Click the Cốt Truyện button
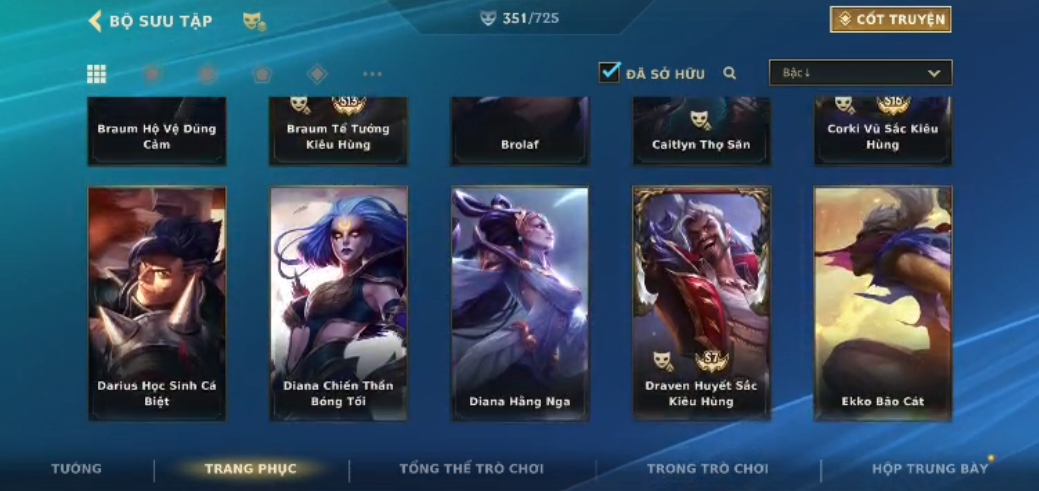 tap(891, 19)
